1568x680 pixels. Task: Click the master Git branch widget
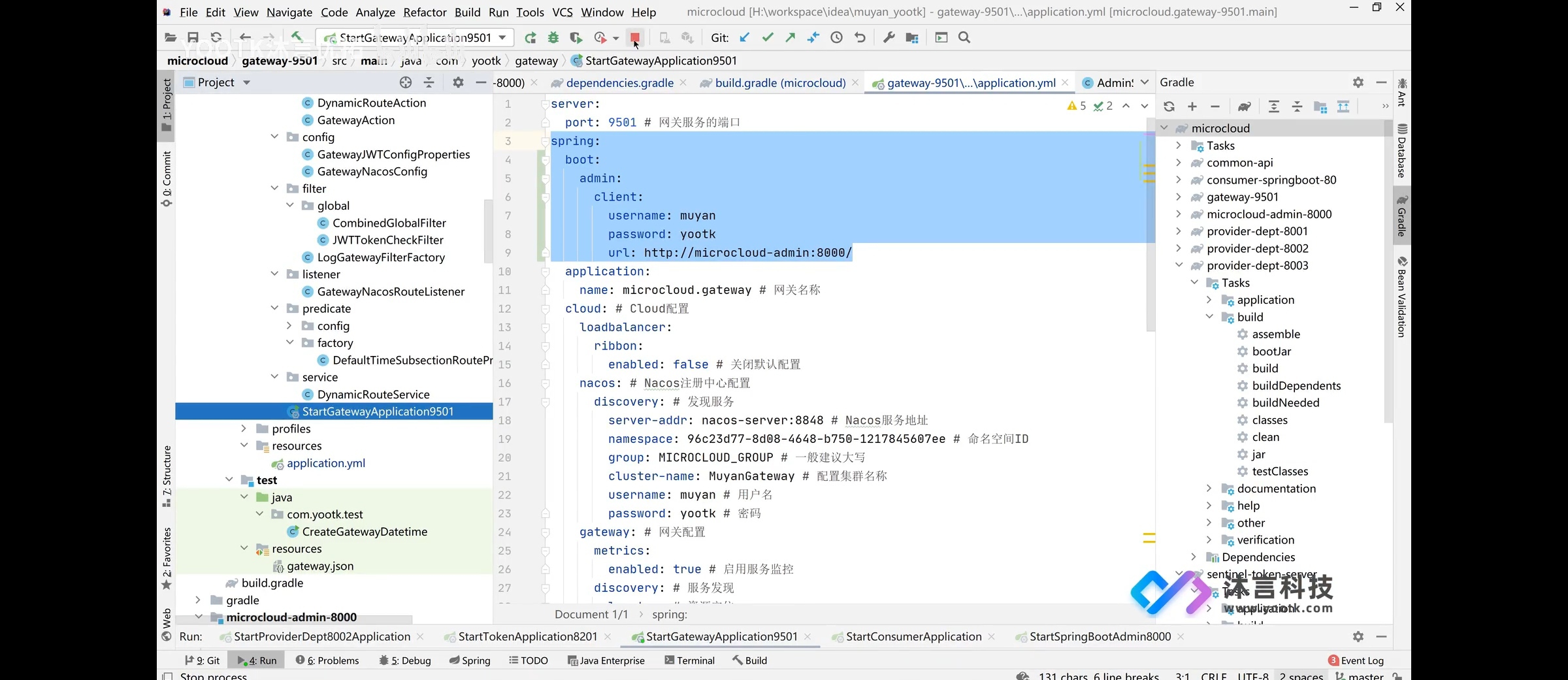point(1359,675)
